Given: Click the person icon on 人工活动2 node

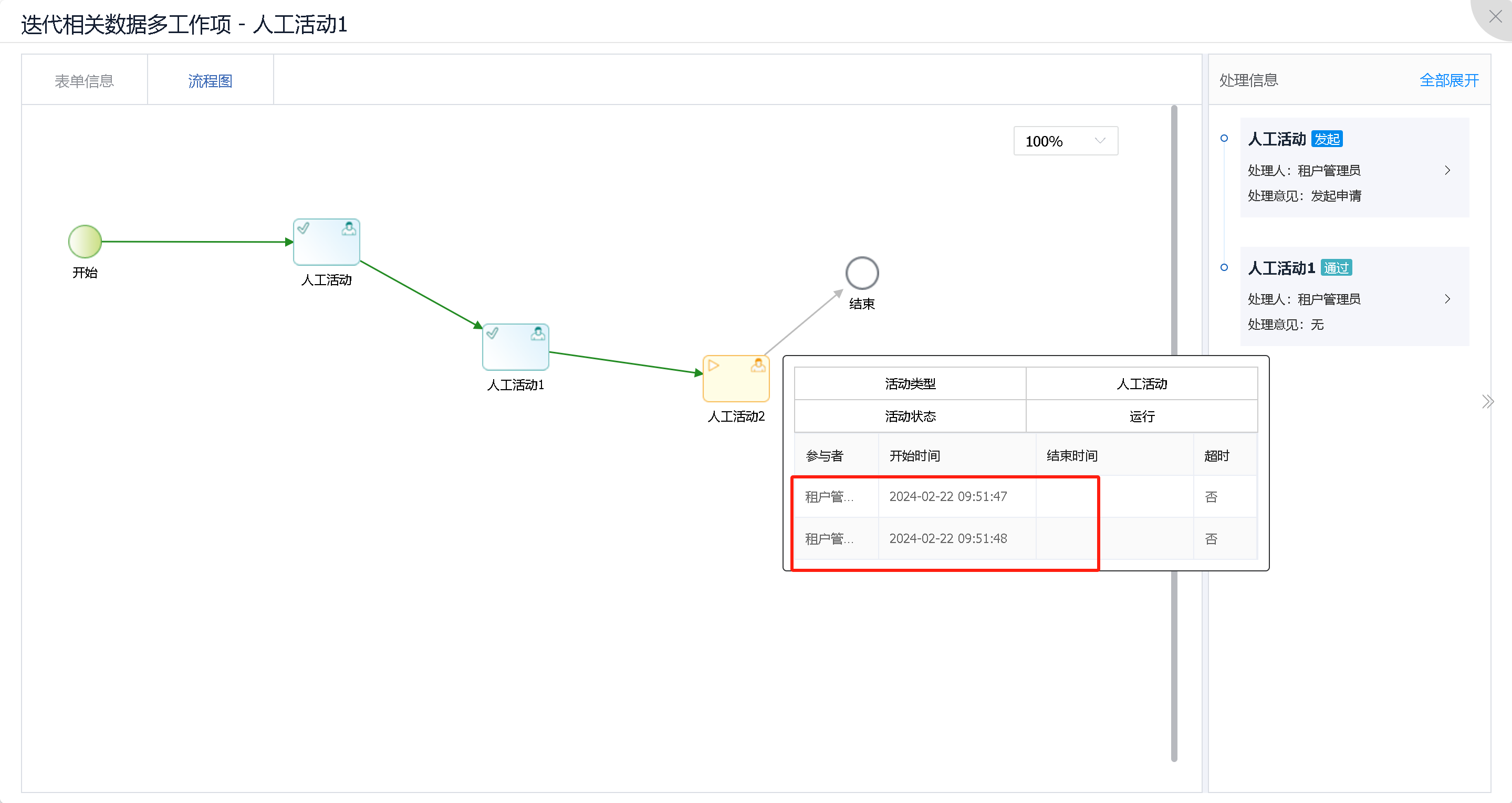Looking at the screenshot, I should click(758, 365).
